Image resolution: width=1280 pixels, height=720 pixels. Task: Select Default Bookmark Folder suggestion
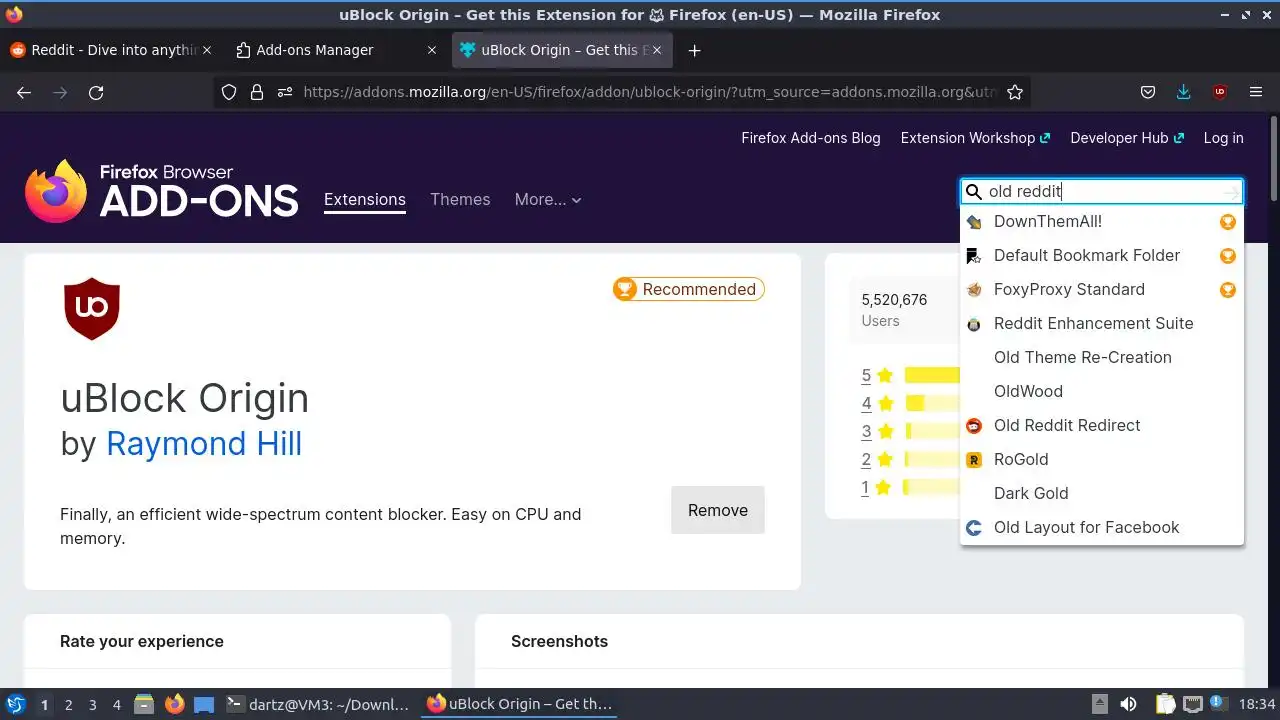pyautogui.click(x=1102, y=256)
